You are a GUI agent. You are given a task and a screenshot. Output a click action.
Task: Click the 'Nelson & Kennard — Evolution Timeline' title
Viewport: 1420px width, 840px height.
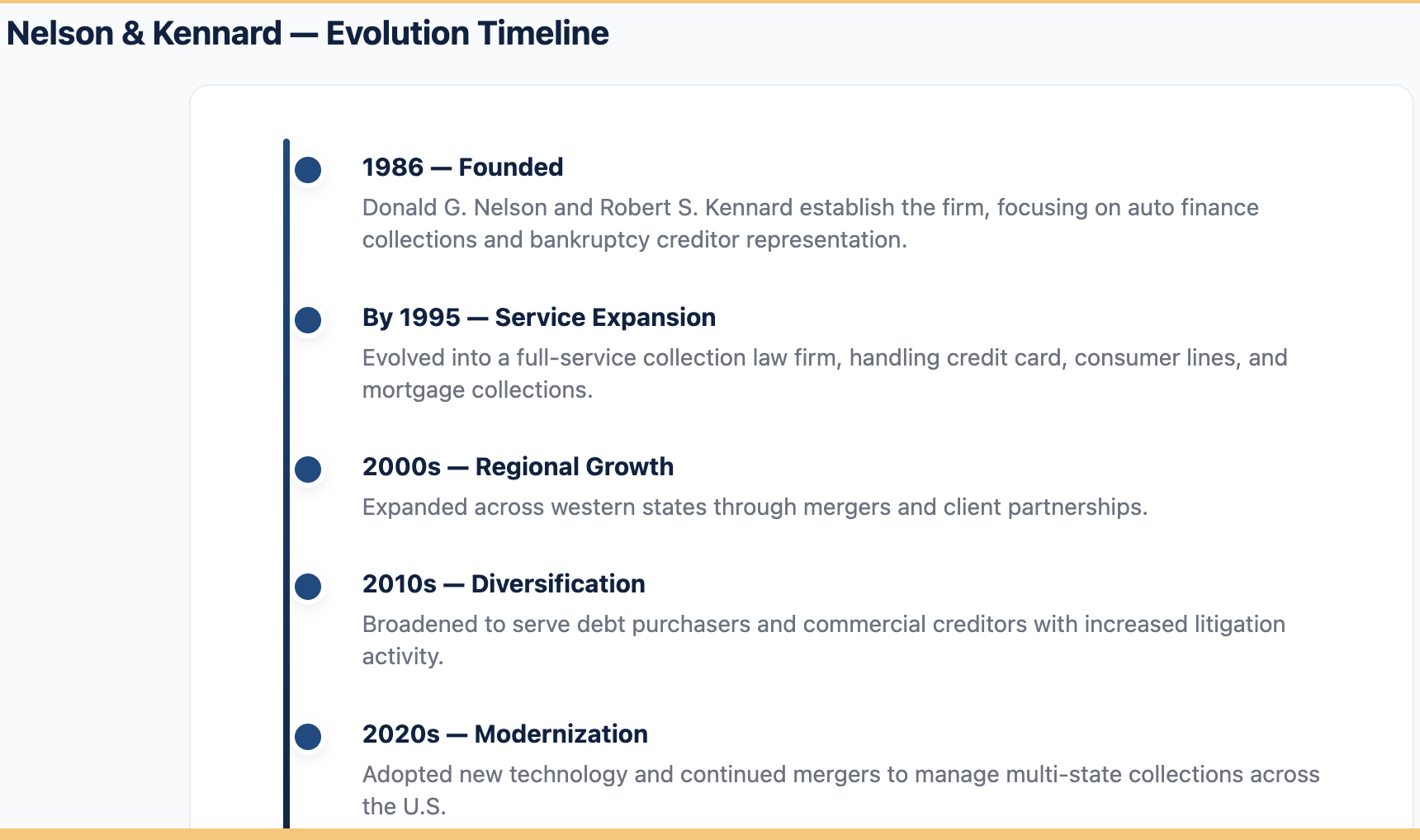[308, 34]
